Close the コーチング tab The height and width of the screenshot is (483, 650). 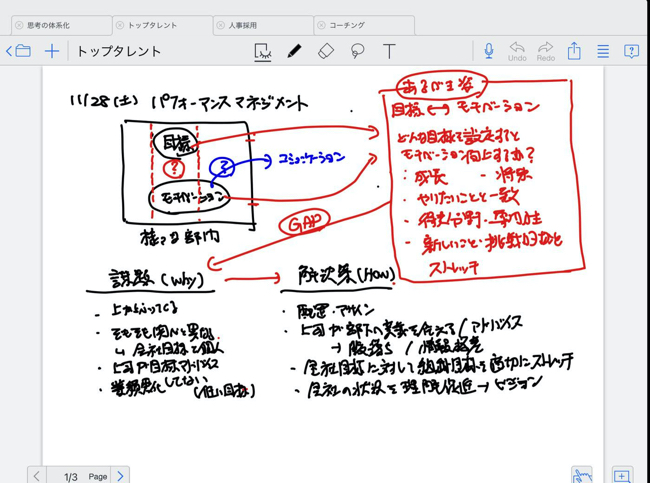(x=321, y=25)
